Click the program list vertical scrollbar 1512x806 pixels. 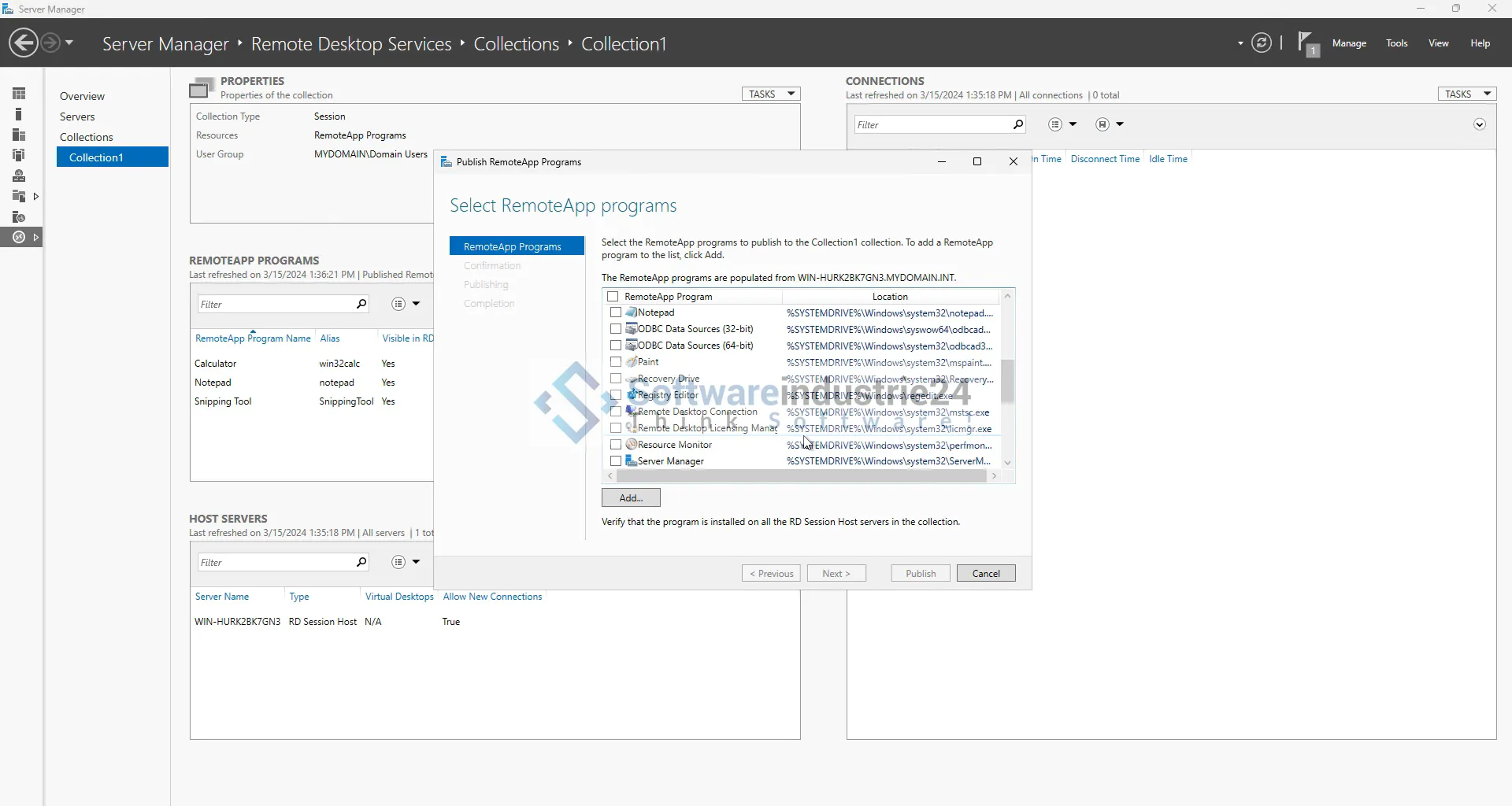click(x=1007, y=382)
